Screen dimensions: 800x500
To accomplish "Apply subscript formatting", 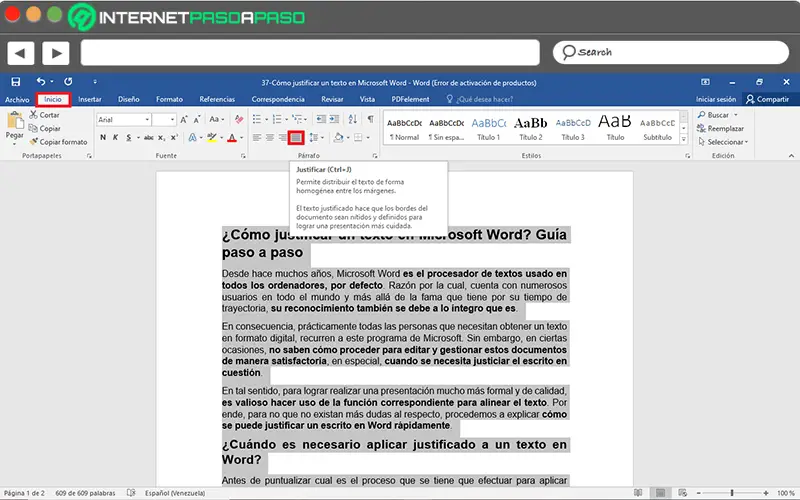I will click(x=161, y=138).
